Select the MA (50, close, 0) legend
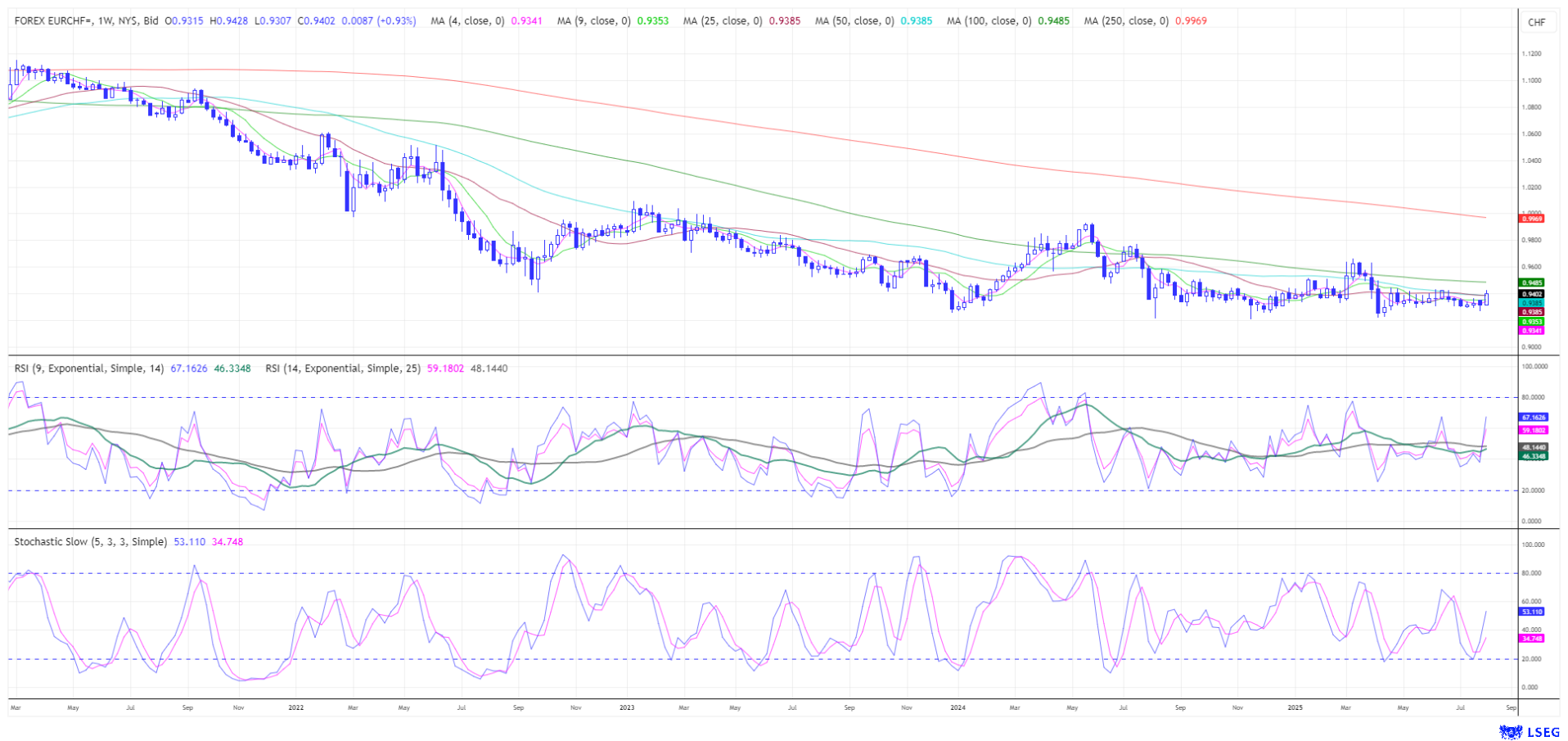 coord(854,20)
